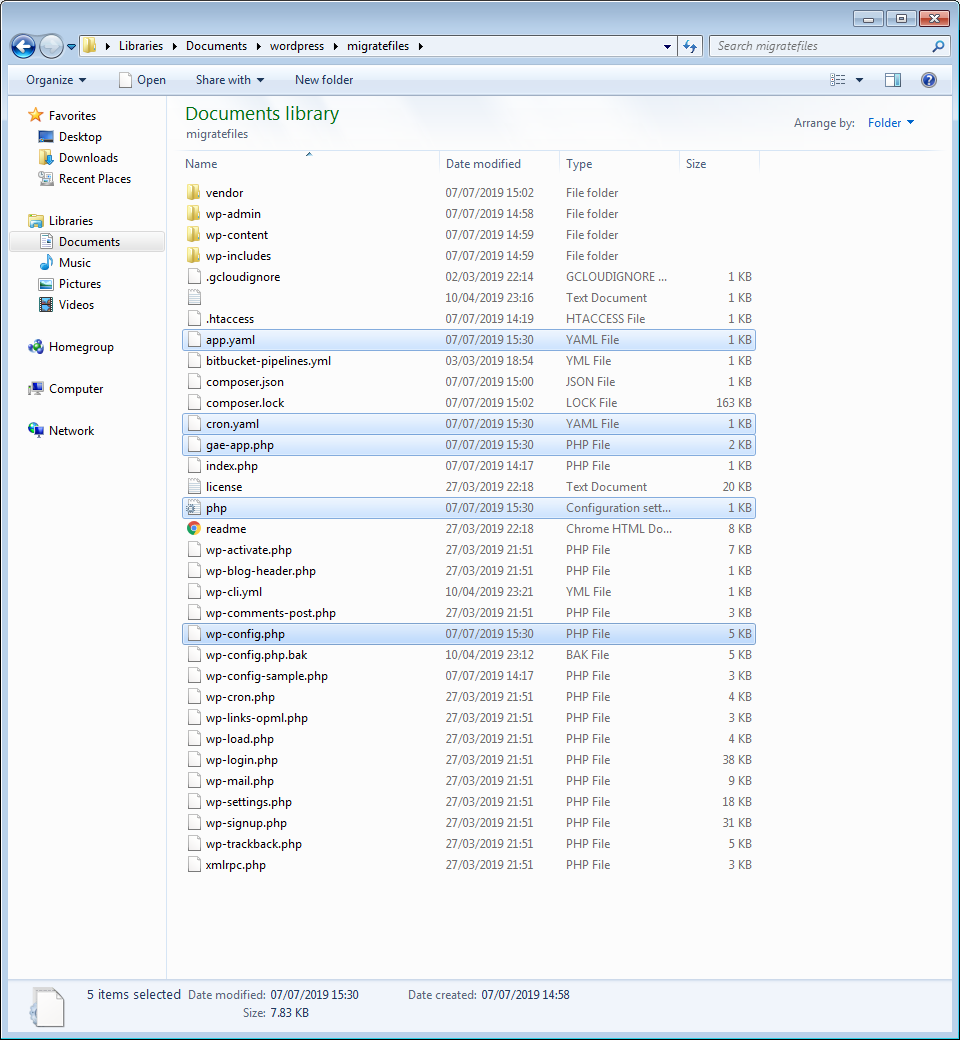Open Downloads in Favorites

(88, 158)
